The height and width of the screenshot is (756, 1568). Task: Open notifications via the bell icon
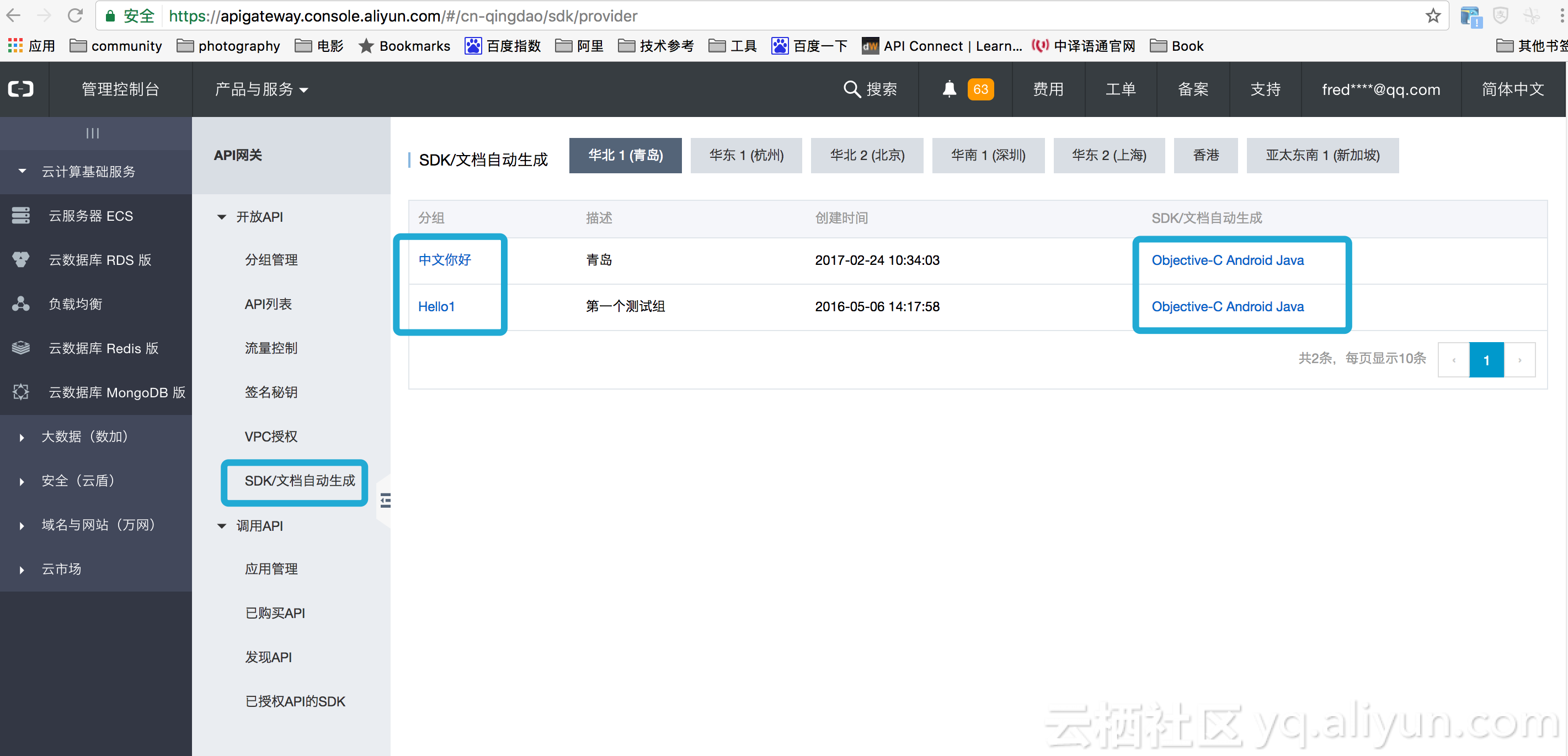pos(949,89)
